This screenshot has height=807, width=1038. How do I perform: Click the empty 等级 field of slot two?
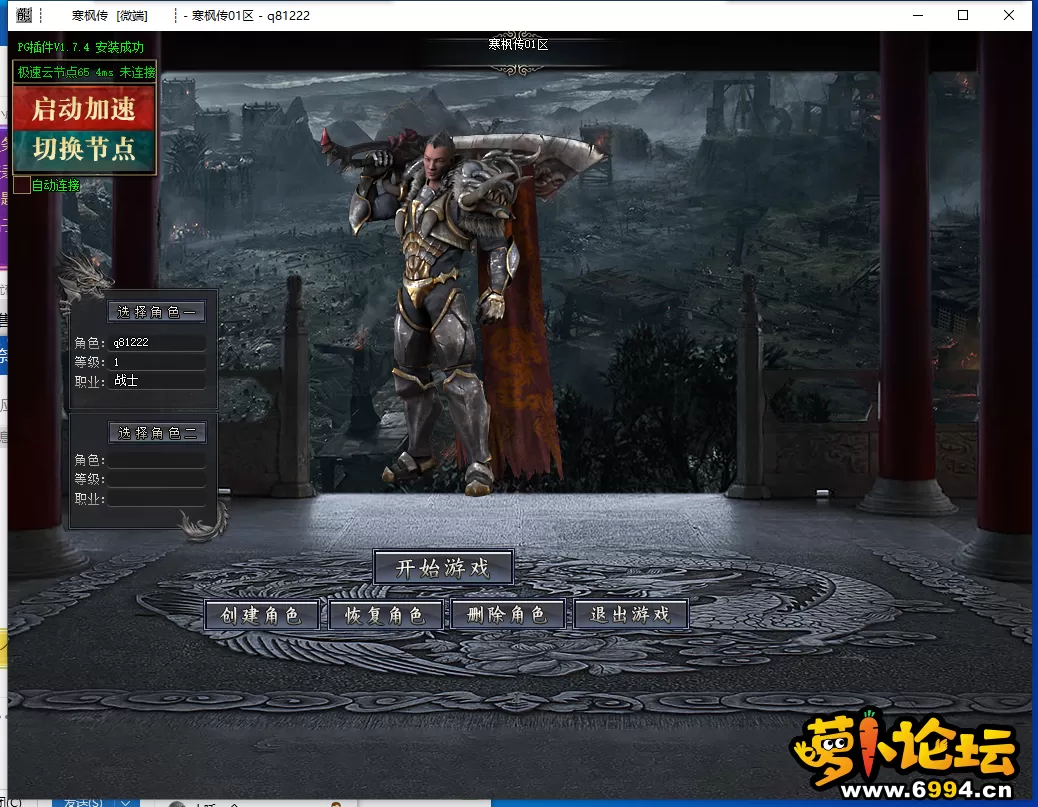coord(158,479)
